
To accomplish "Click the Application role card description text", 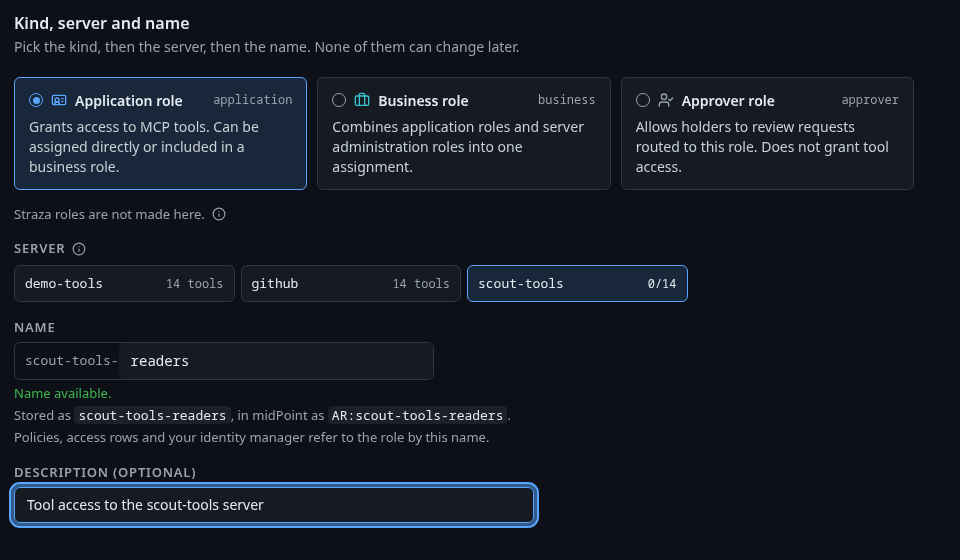I will 144,147.
